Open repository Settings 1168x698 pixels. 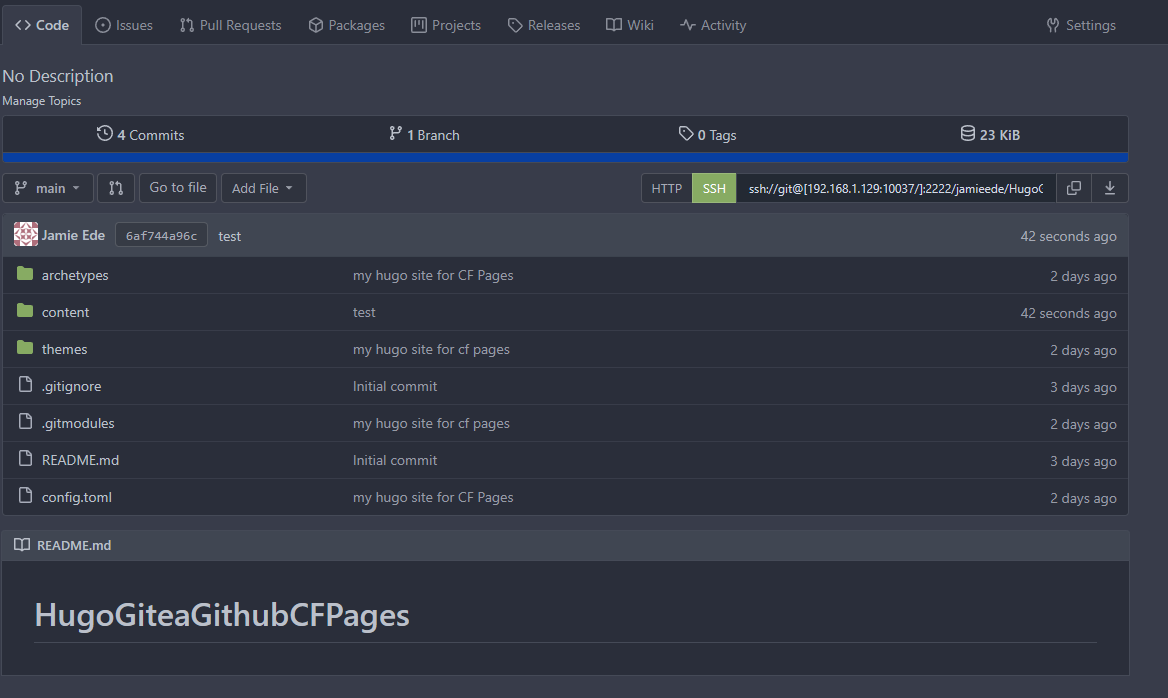[1080, 25]
